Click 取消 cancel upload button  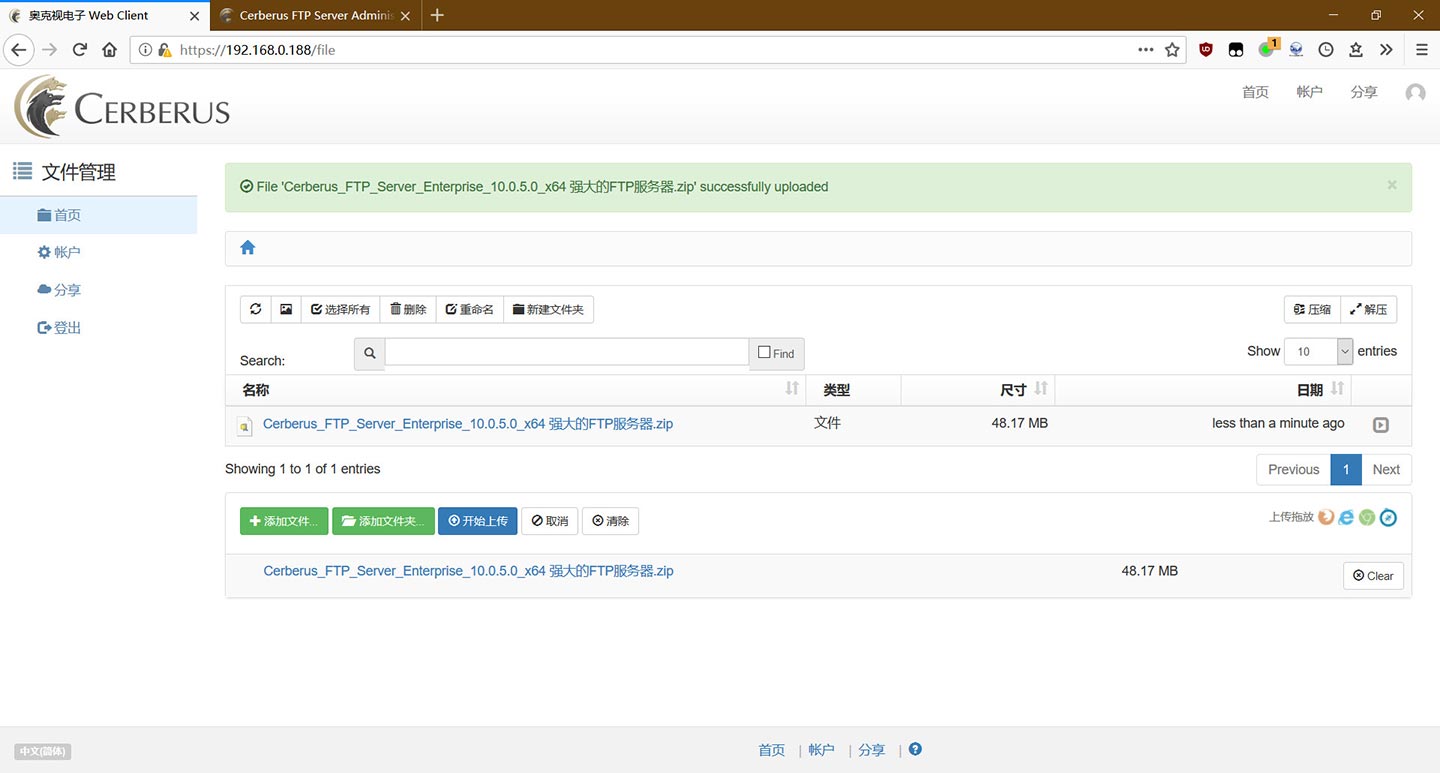[x=550, y=521]
